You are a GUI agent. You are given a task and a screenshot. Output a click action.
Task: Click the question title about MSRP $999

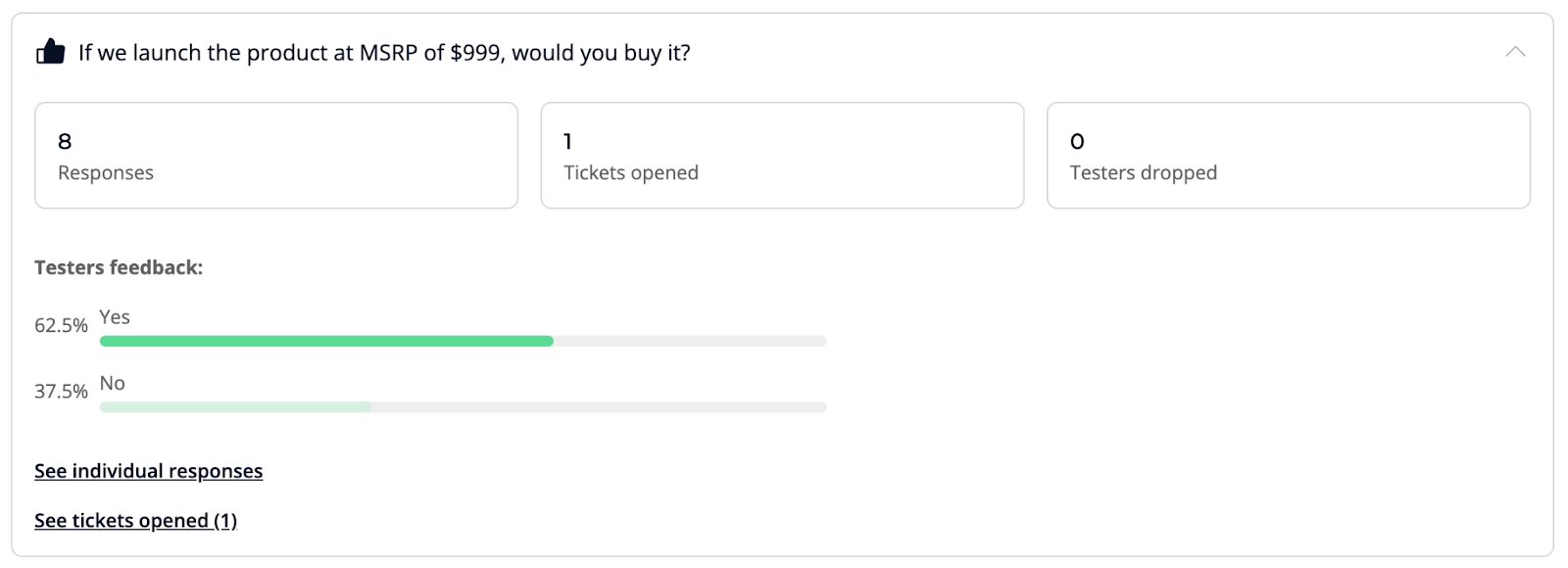pyautogui.click(x=384, y=53)
